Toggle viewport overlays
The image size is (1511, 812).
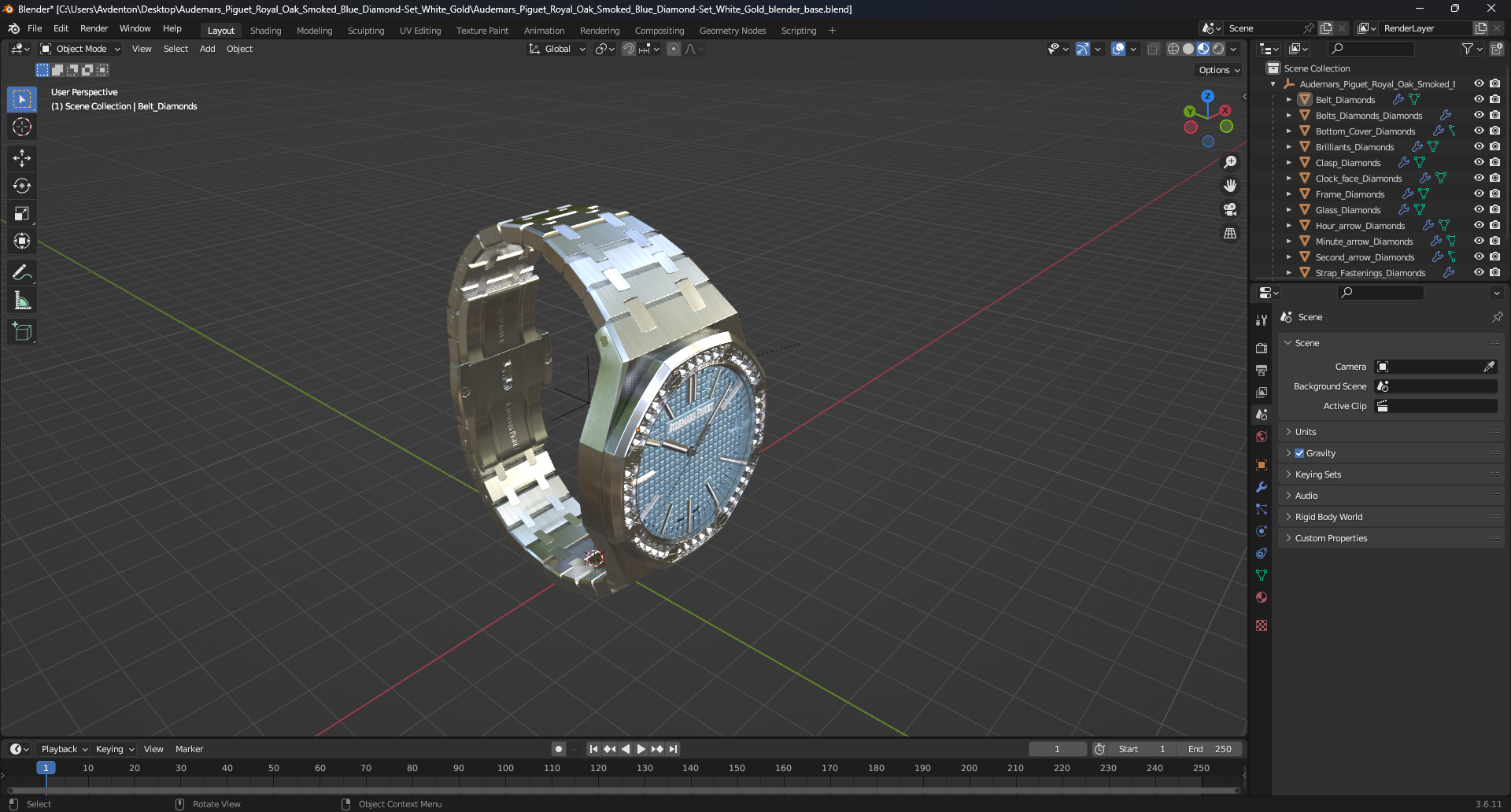coord(1118,49)
